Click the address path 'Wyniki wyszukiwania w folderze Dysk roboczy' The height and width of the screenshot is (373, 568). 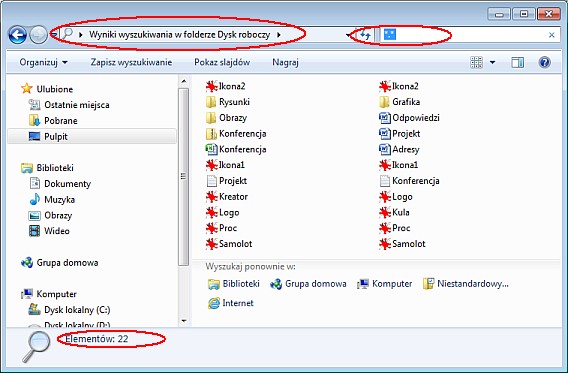click(x=180, y=35)
